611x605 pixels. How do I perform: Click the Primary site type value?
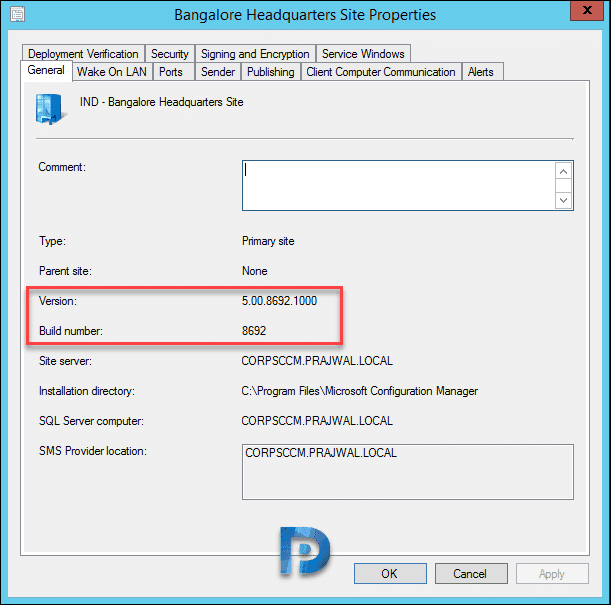(268, 241)
